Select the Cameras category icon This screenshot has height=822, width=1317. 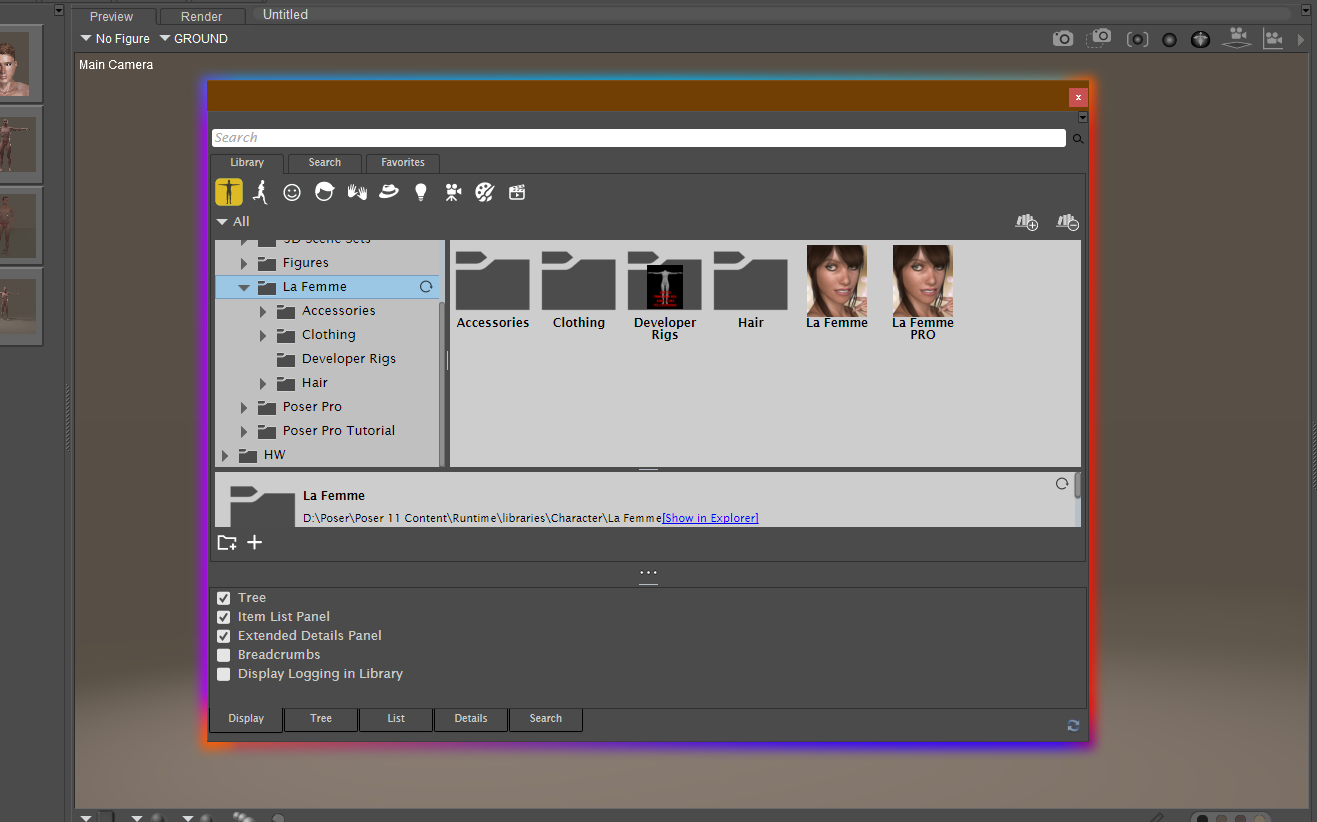(x=453, y=192)
